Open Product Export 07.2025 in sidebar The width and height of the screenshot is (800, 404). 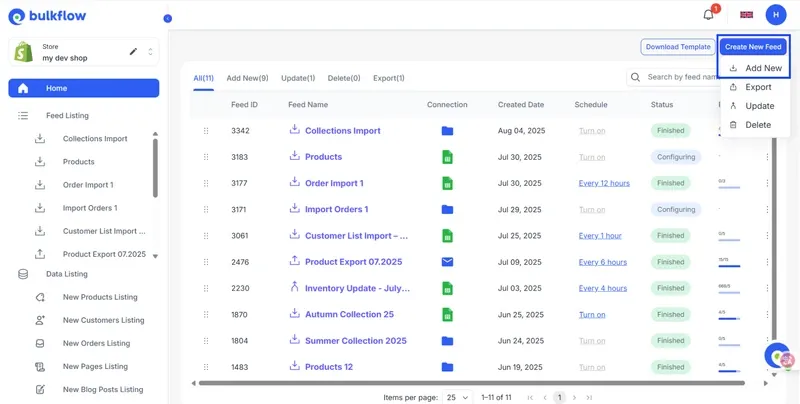click(104, 255)
